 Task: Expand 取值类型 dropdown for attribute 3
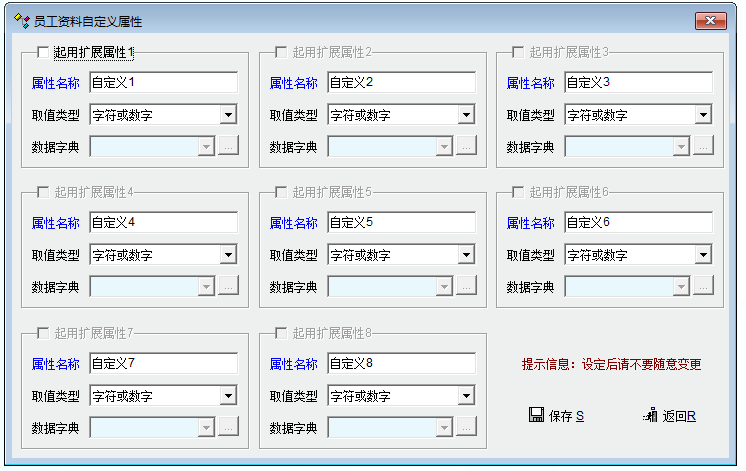click(x=703, y=115)
